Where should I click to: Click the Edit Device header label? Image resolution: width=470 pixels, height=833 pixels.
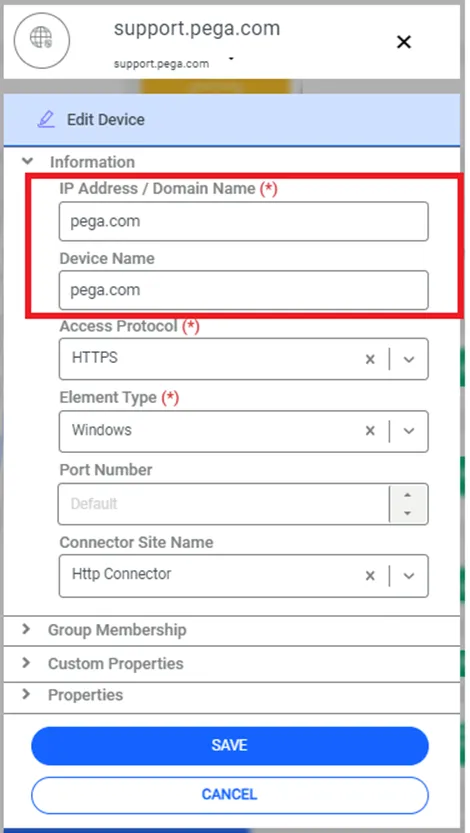click(x=106, y=120)
